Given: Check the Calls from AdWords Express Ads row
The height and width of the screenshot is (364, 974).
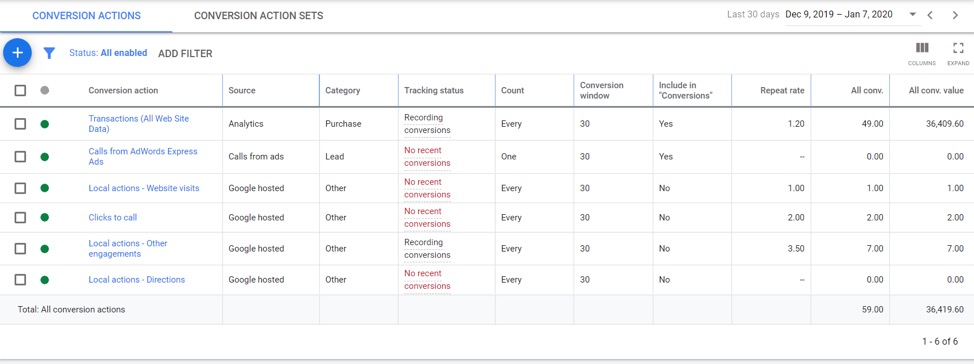Looking at the screenshot, I should [20, 157].
